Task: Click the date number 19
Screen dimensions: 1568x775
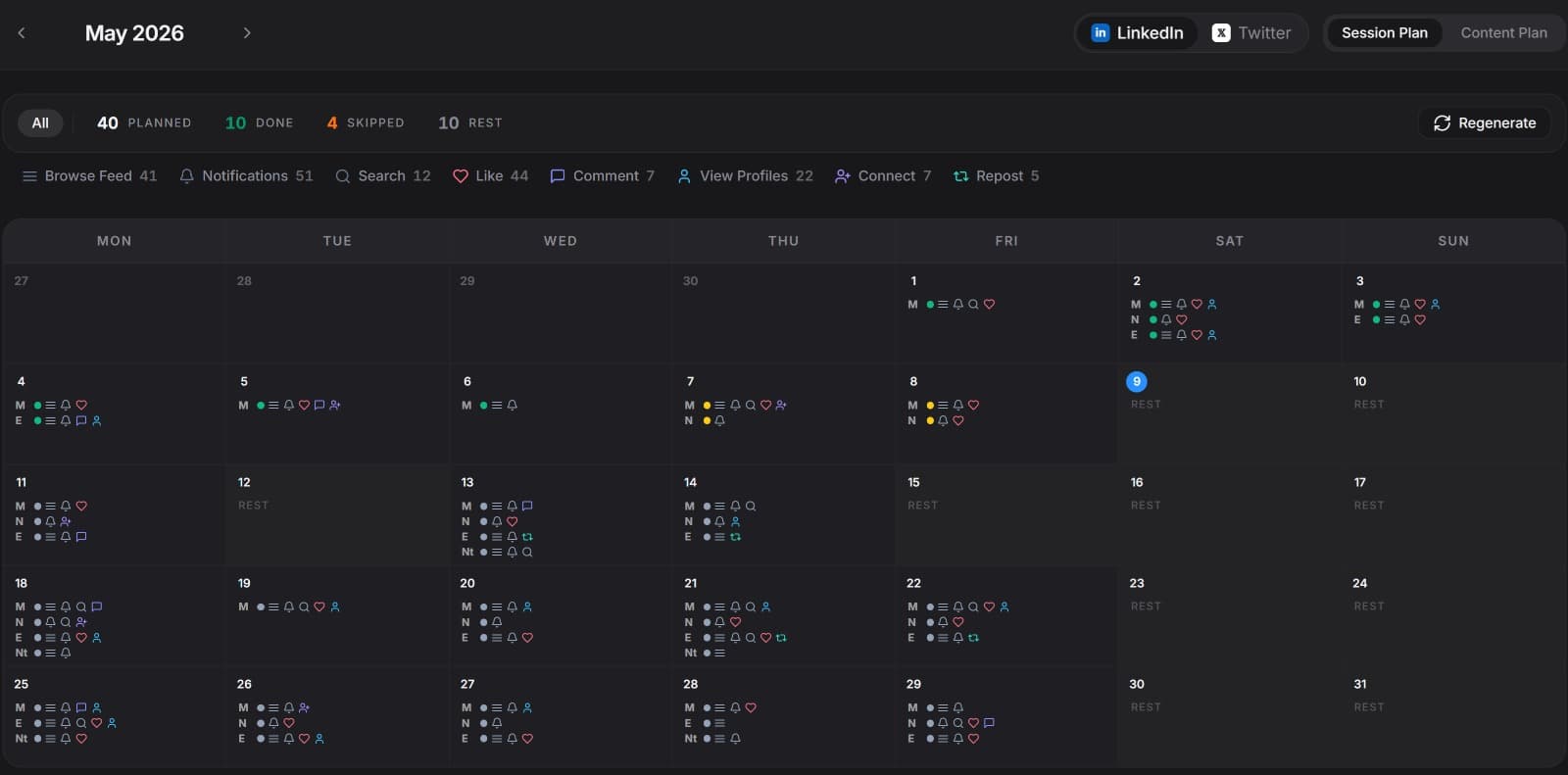Action: (x=244, y=583)
